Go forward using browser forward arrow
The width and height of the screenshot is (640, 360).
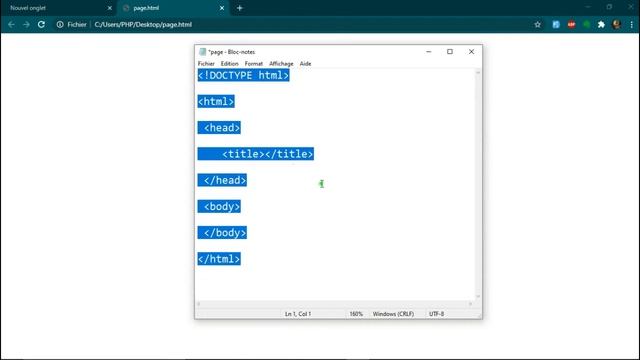26,24
